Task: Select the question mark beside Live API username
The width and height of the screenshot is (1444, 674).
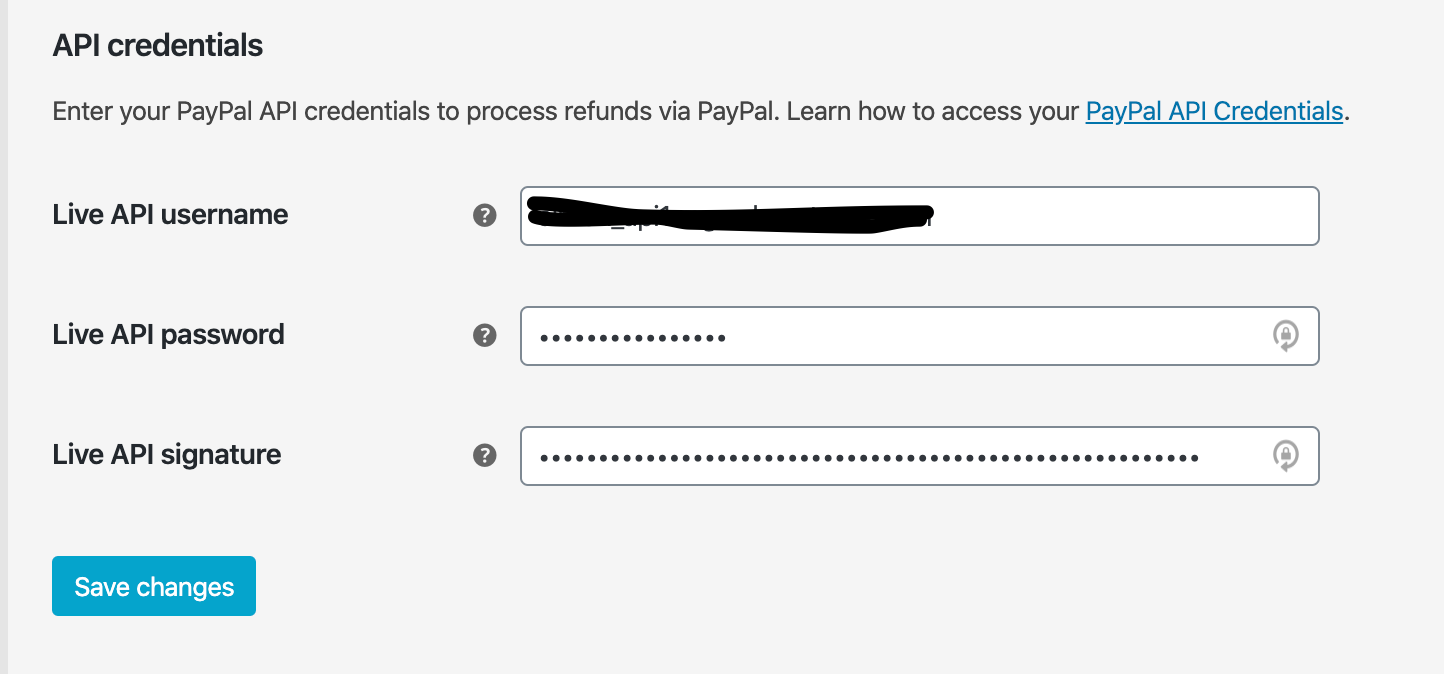Action: pos(484,214)
